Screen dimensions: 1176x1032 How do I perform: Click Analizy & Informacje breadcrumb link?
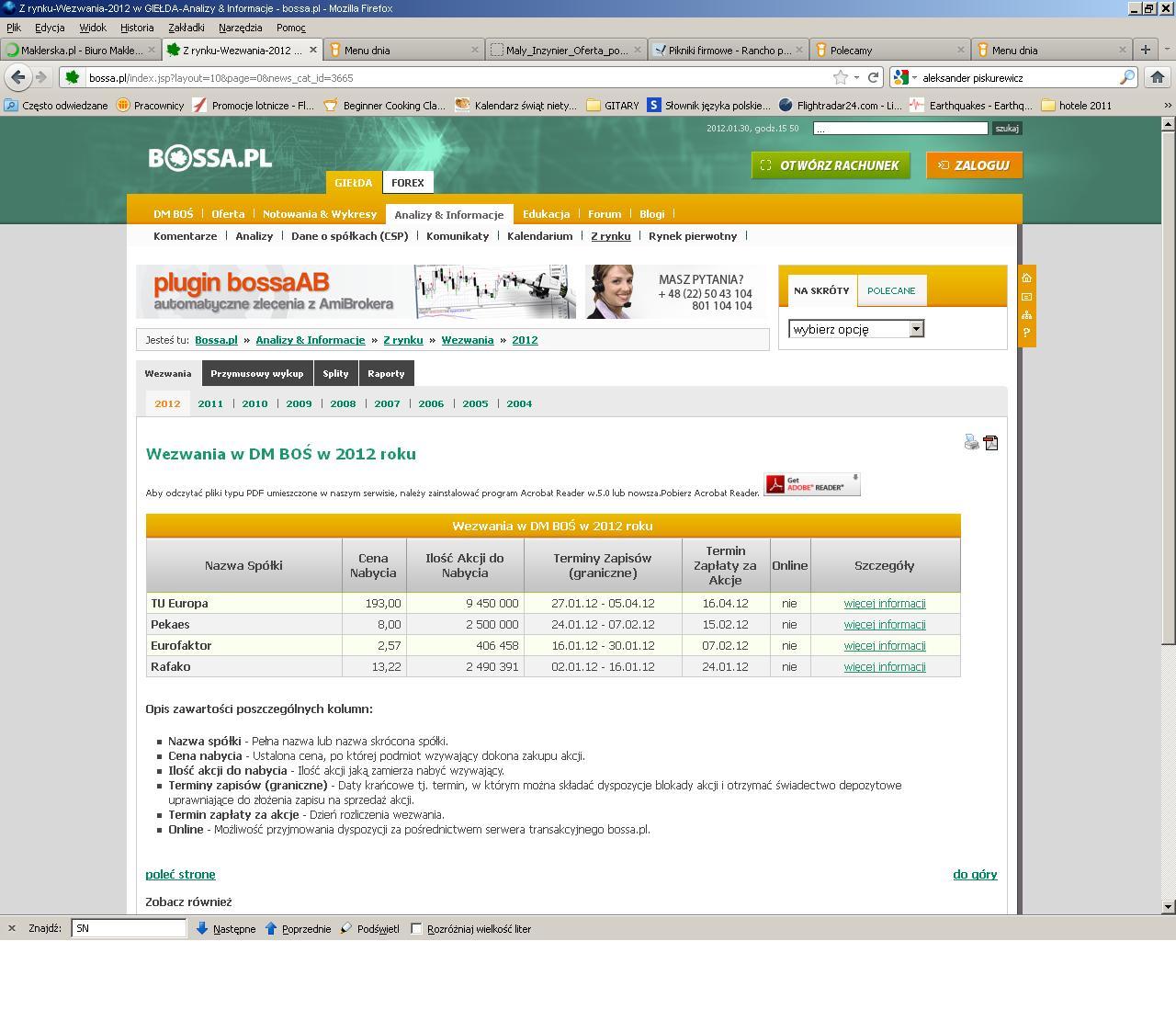311,340
